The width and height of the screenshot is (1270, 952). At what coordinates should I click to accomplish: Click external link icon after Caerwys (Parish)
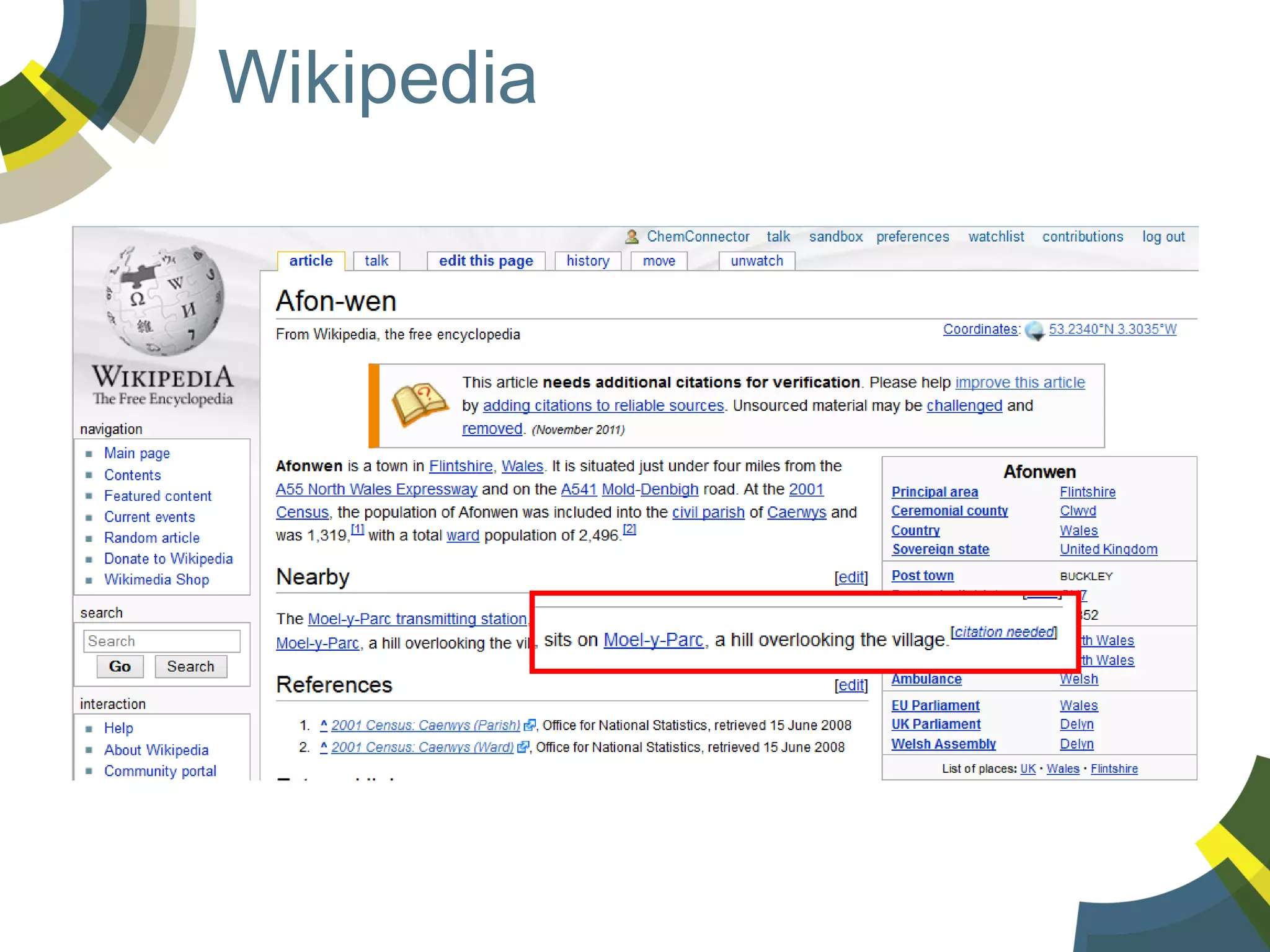529,725
